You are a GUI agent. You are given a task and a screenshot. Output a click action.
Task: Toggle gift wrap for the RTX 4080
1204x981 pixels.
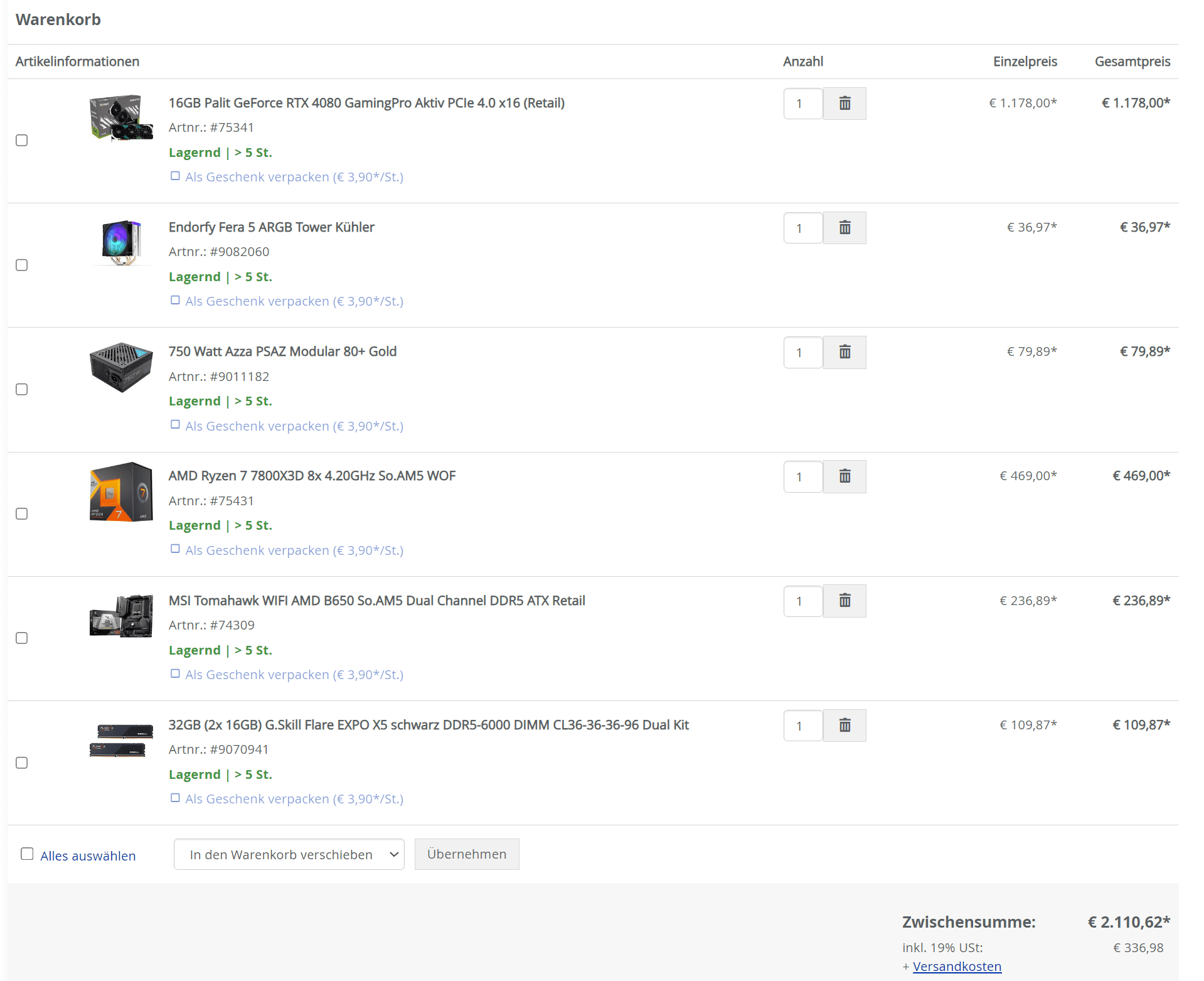(x=176, y=176)
